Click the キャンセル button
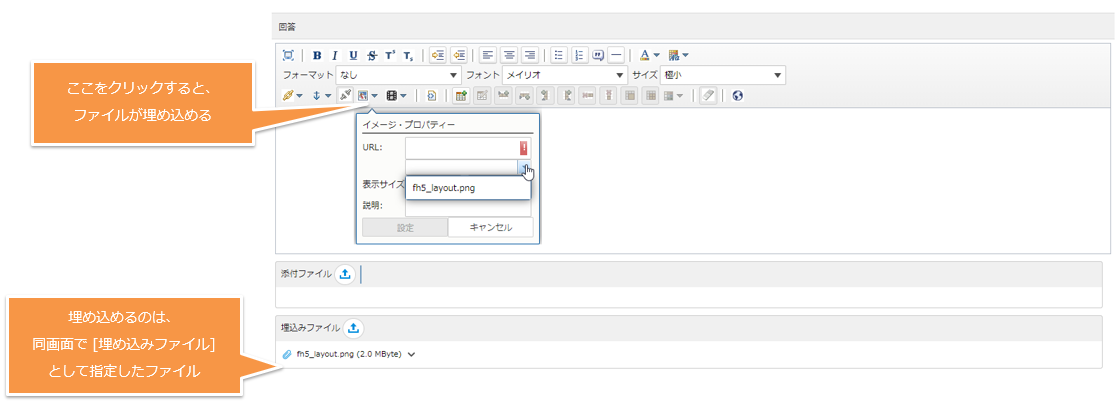Screen dimensions: 1118x402 (490, 227)
